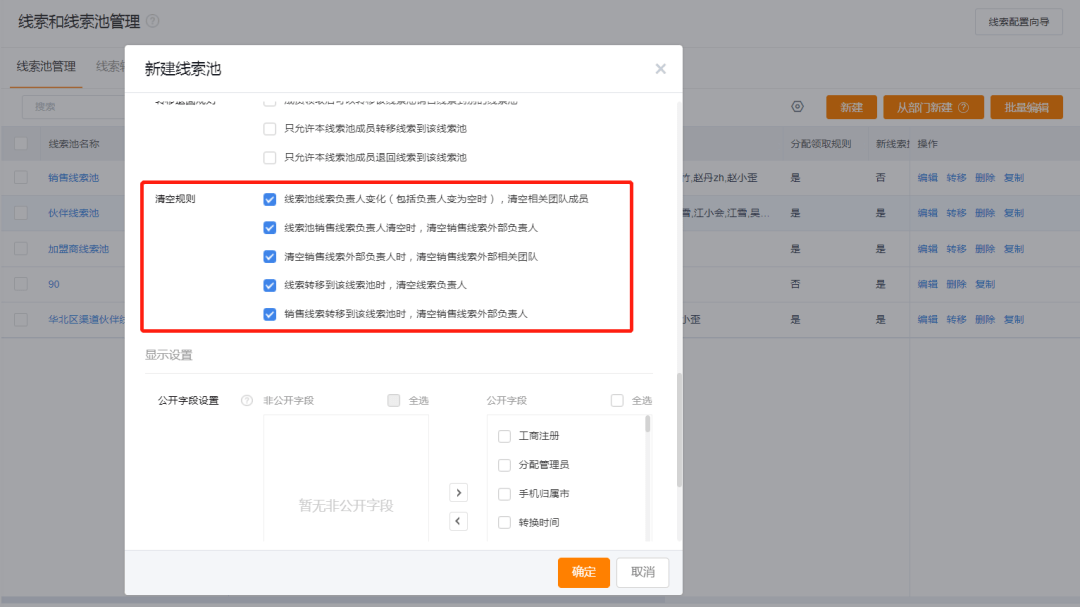Uncheck 线索转移到该线索池时 清空线索负责人
The height and width of the screenshot is (607, 1080).
(x=269, y=285)
